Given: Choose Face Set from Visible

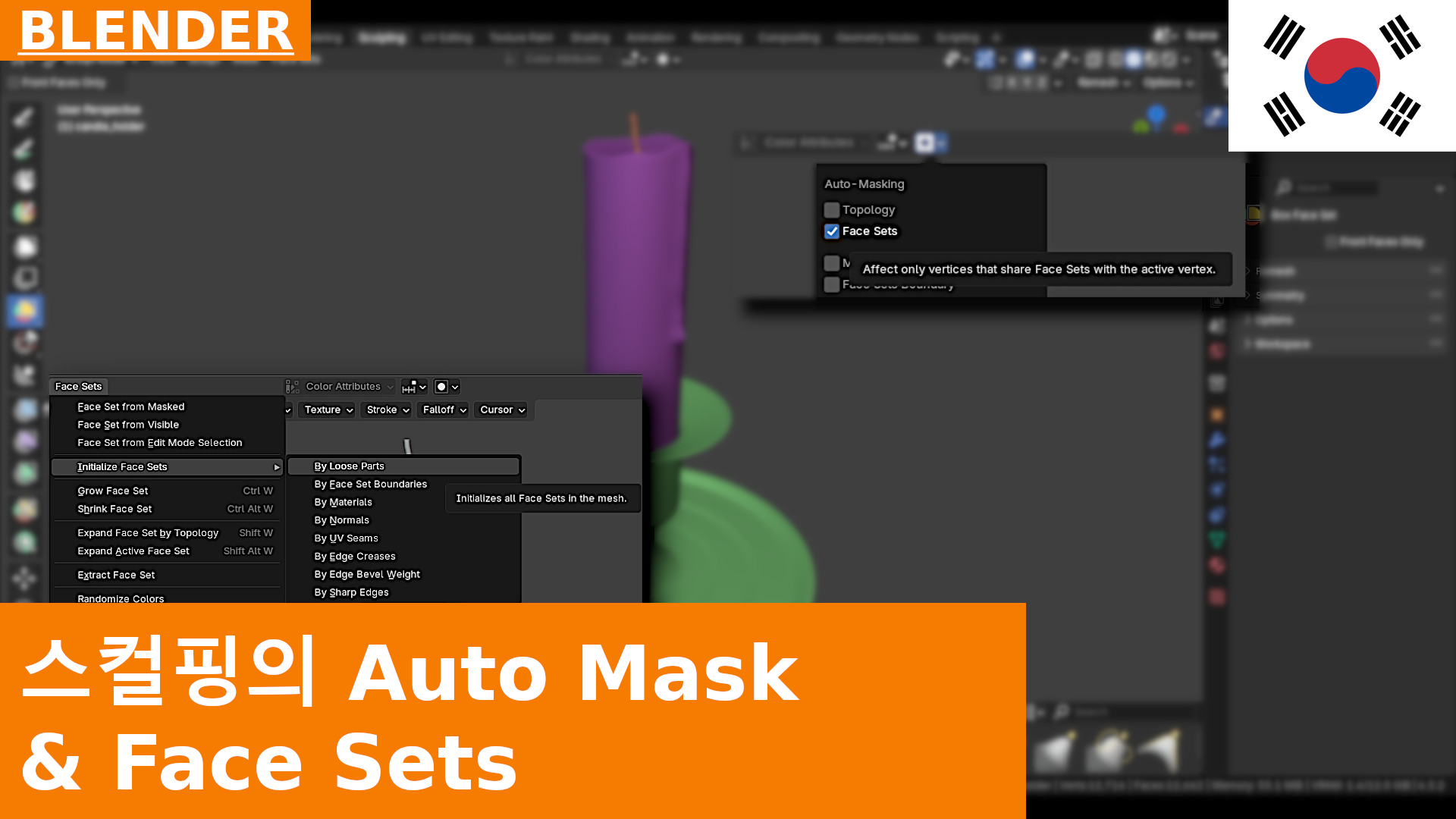Looking at the screenshot, I should 167,425.
